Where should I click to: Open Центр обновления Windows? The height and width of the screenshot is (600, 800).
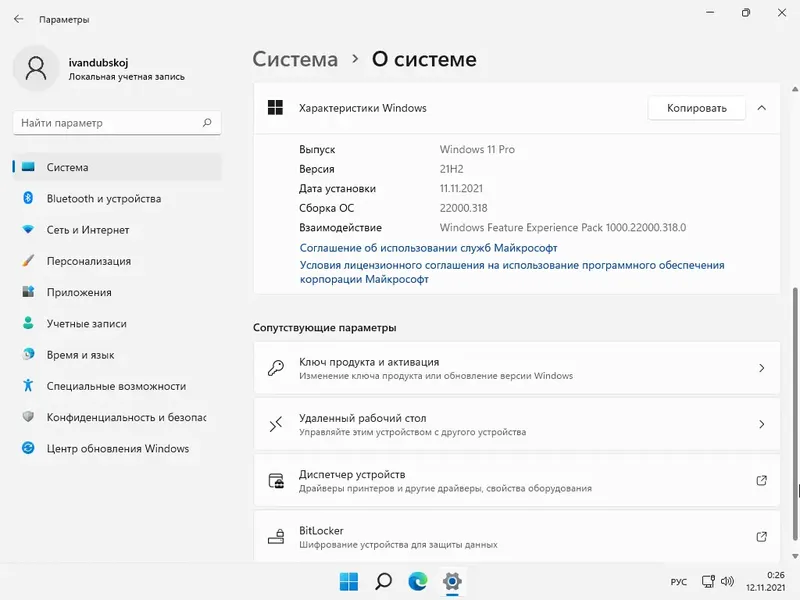117,448
